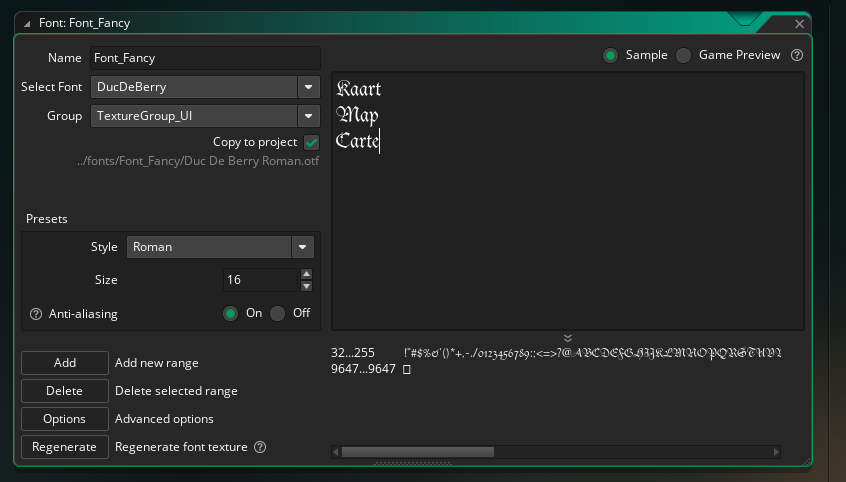Click the scrollbar right arrow
This screenshot has height=482, width=846.
click(x=776, y=452)
